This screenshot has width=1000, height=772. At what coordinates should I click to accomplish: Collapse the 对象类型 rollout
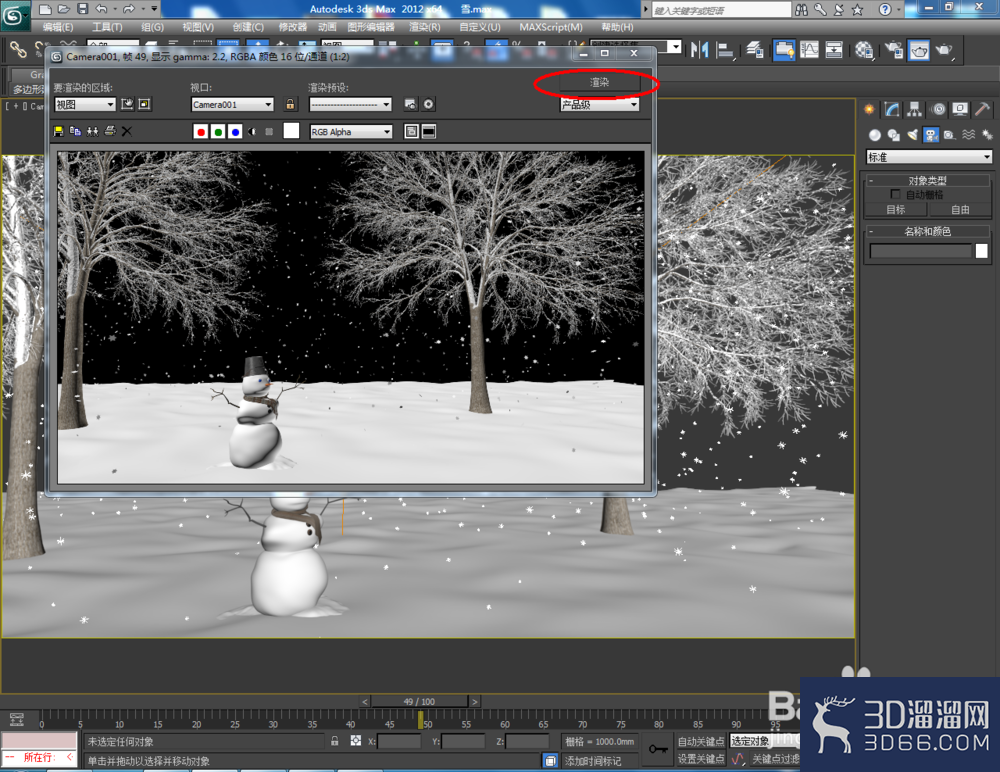point(927,181)
